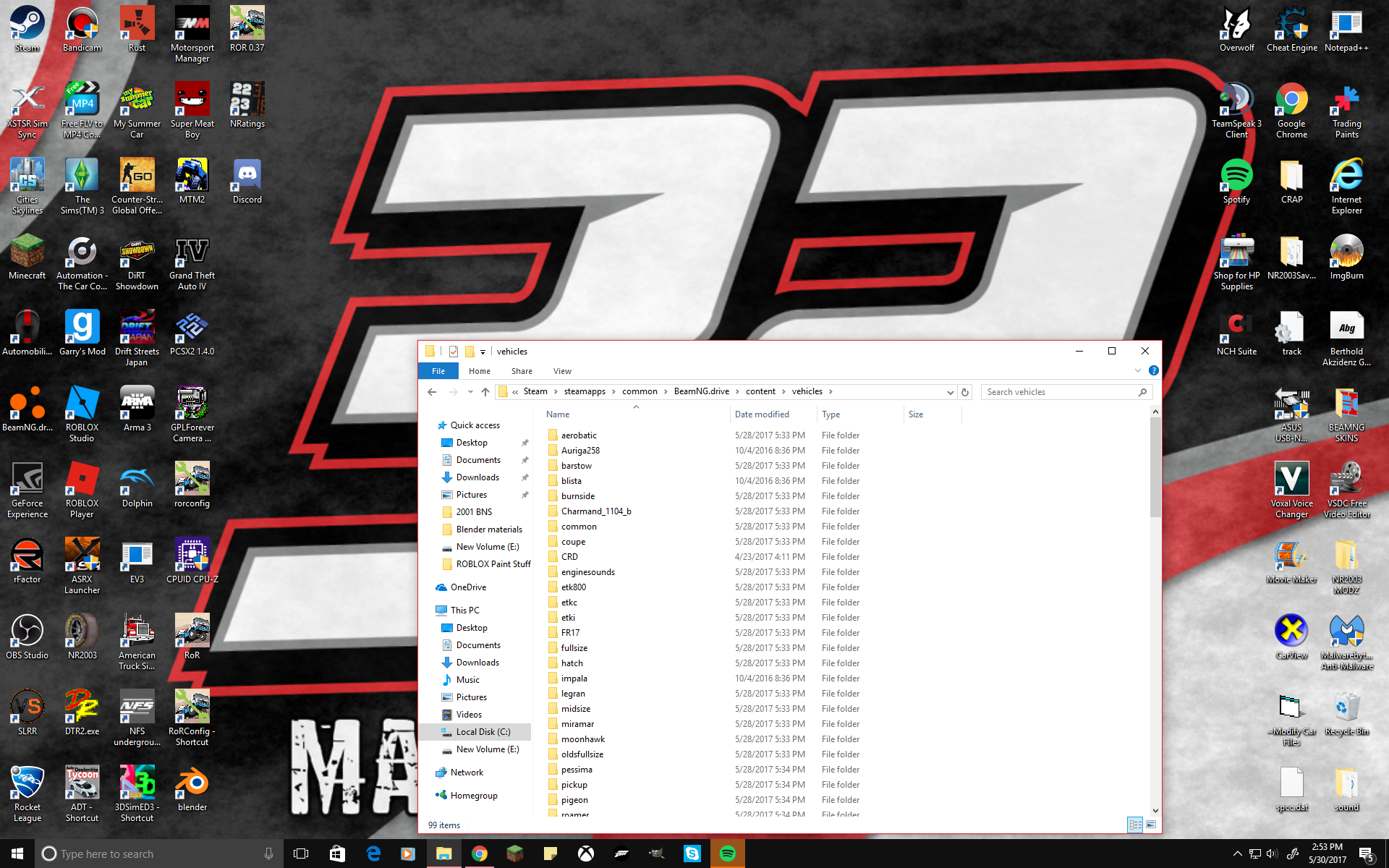Screen dimensions: 1389x868
Task: Select the Notepad++ desktop icon
Action: 1346,30
